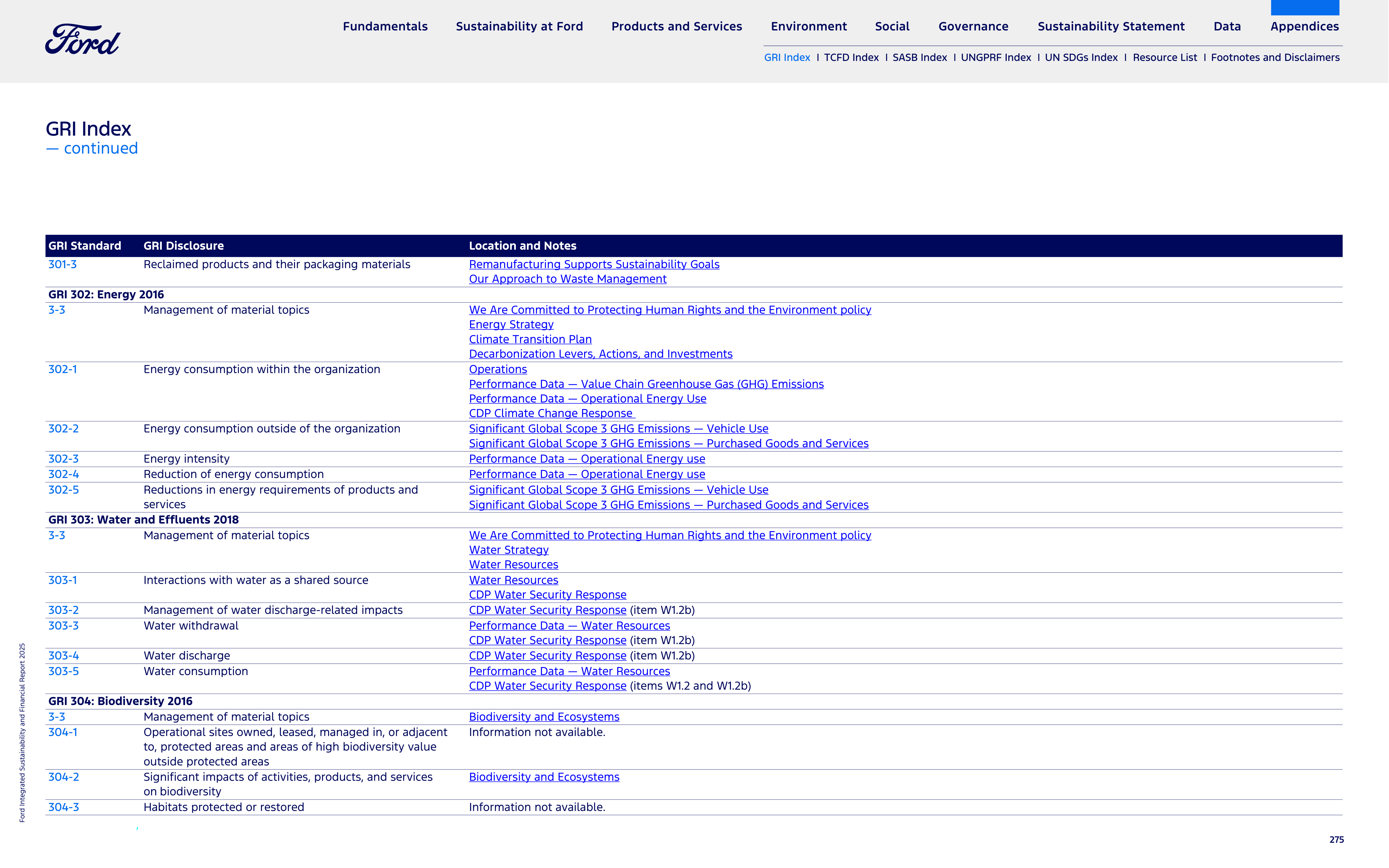Open CDP Climate Change Response link
Image resolution: width=1389 pixels, height=868 pixels.
552,413
